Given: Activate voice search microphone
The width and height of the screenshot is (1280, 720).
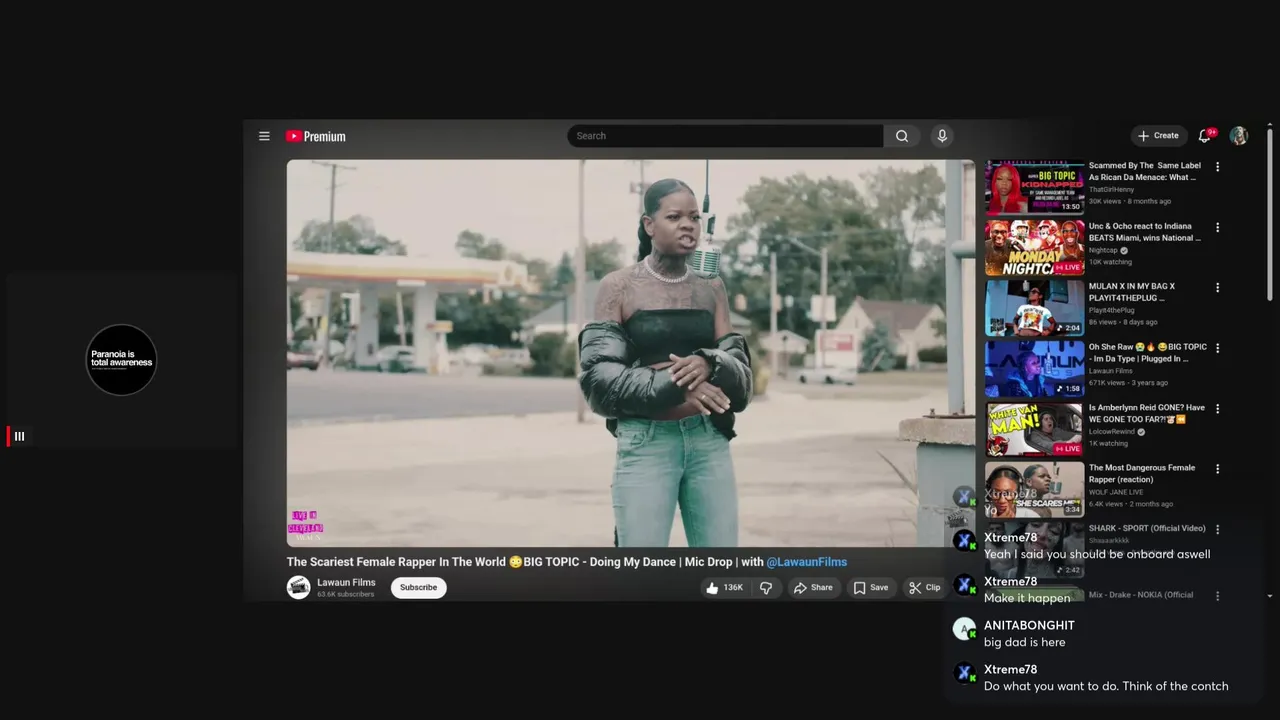Looking at the screenshot, I should click(x=942, y=136).
